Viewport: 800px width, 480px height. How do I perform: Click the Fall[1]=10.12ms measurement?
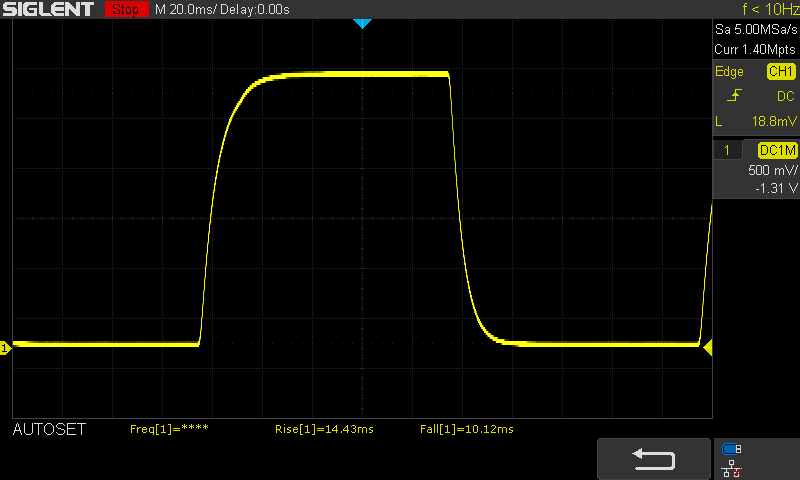467,429
